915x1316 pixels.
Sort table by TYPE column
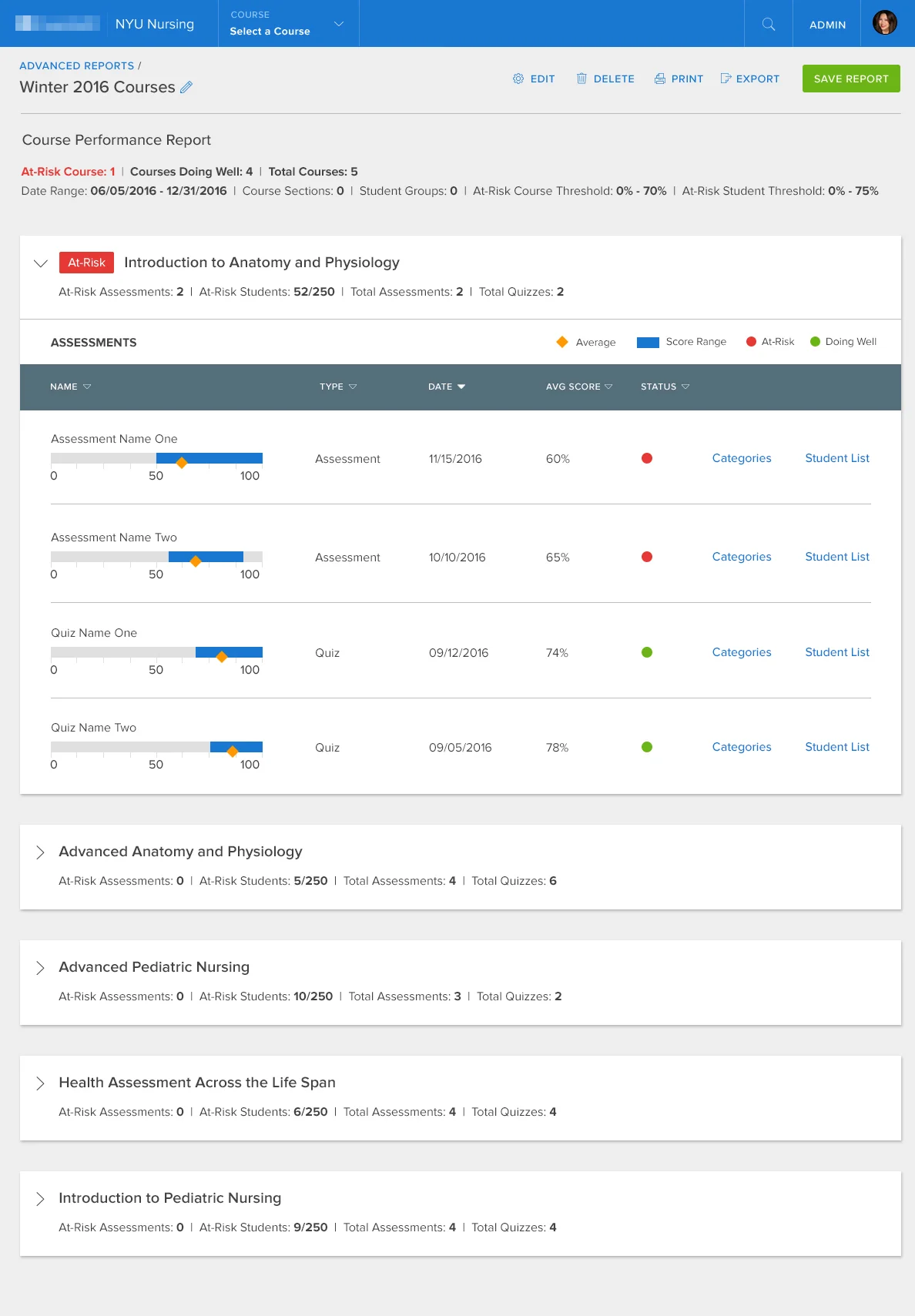(338, 387)
